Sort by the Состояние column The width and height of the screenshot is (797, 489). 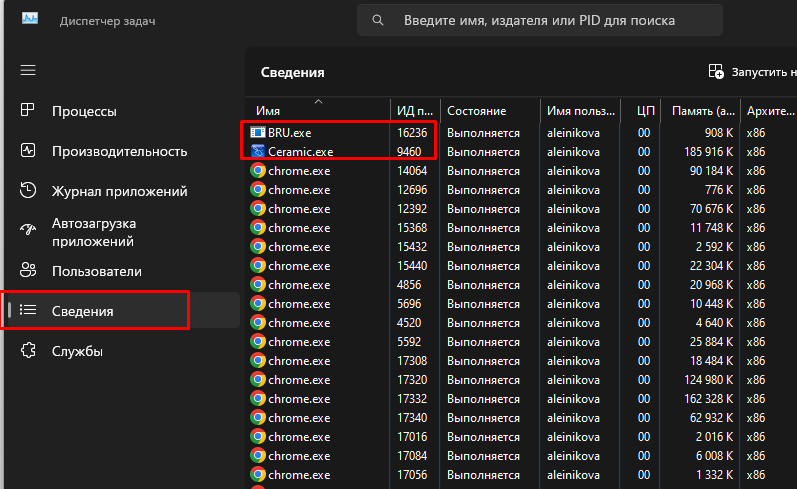point(490,110)
